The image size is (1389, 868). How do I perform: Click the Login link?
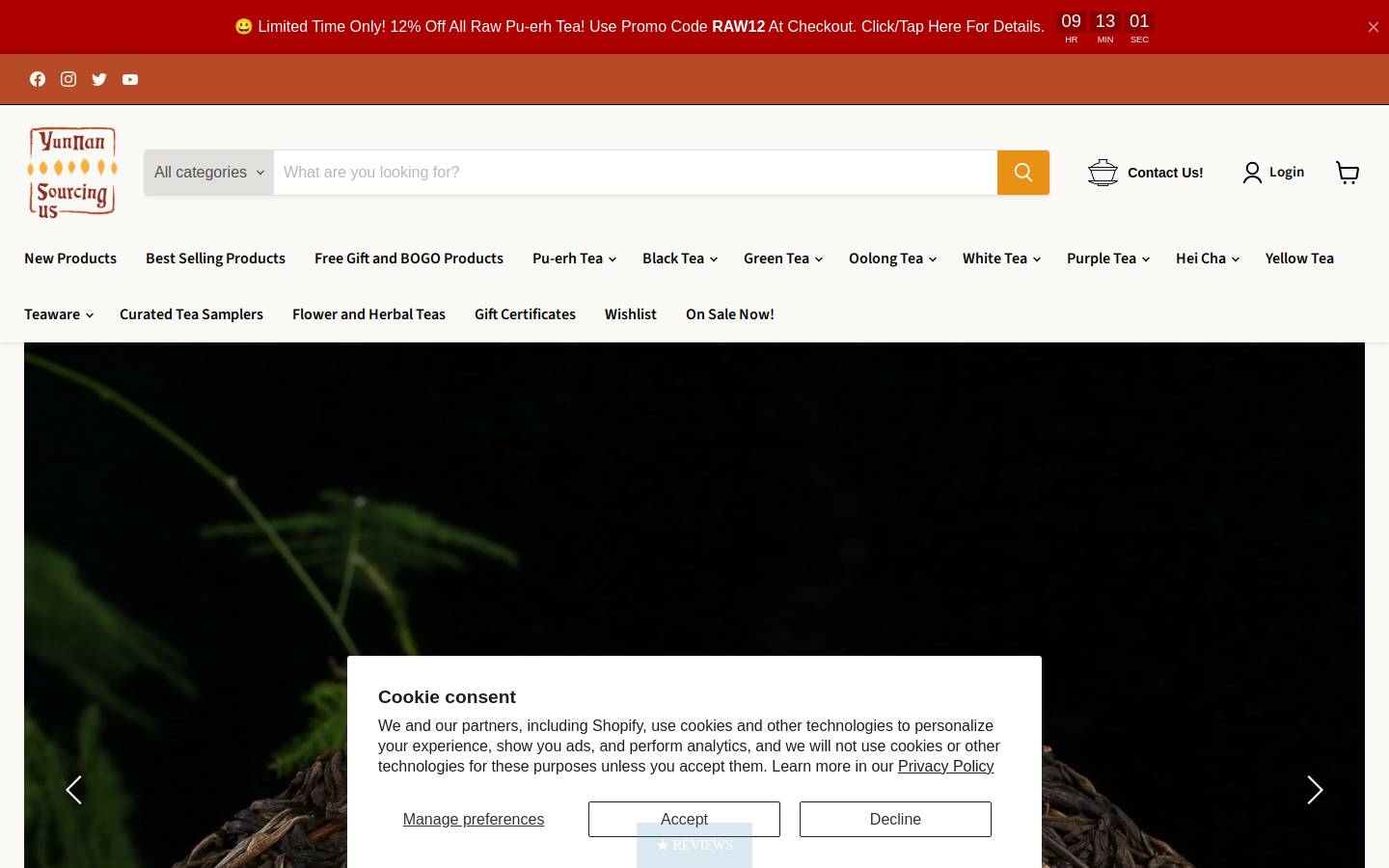[x=1287, y=172]
